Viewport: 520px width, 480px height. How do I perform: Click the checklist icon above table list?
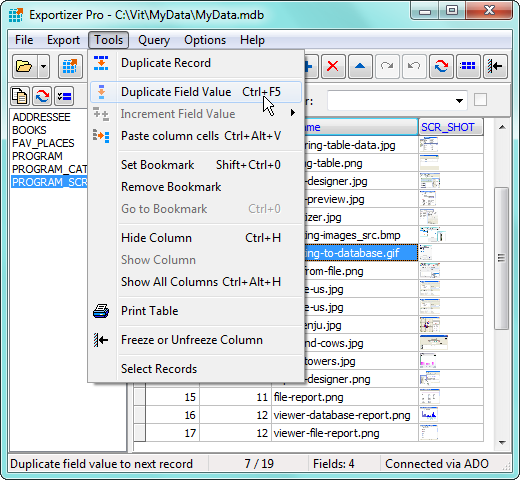pos(64,96)
